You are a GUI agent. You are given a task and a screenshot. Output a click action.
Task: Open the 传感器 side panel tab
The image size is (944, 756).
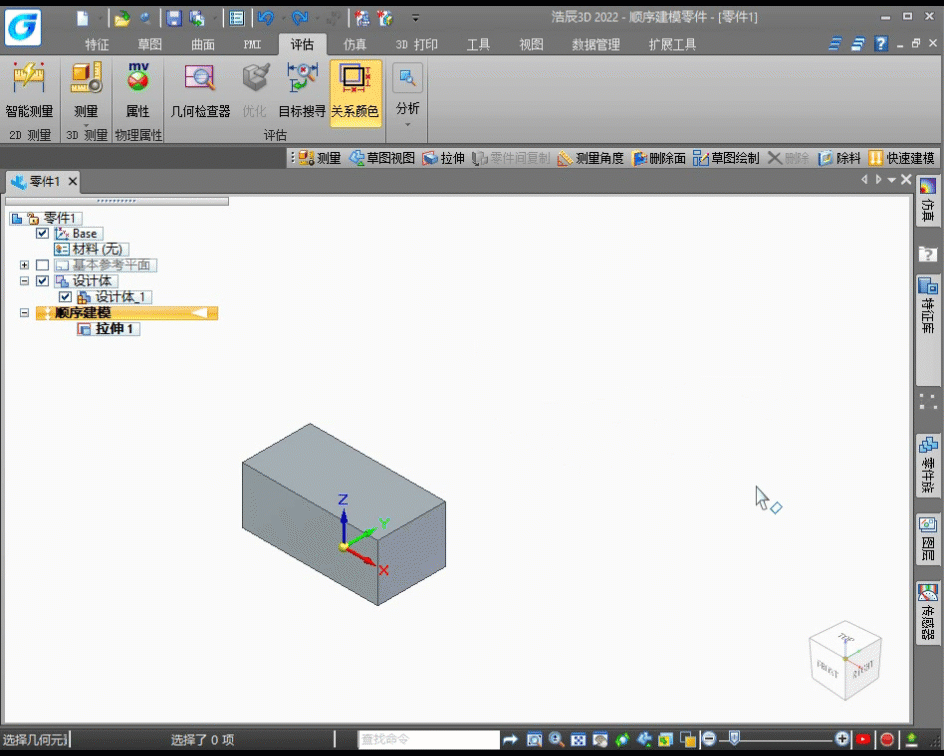928,613
